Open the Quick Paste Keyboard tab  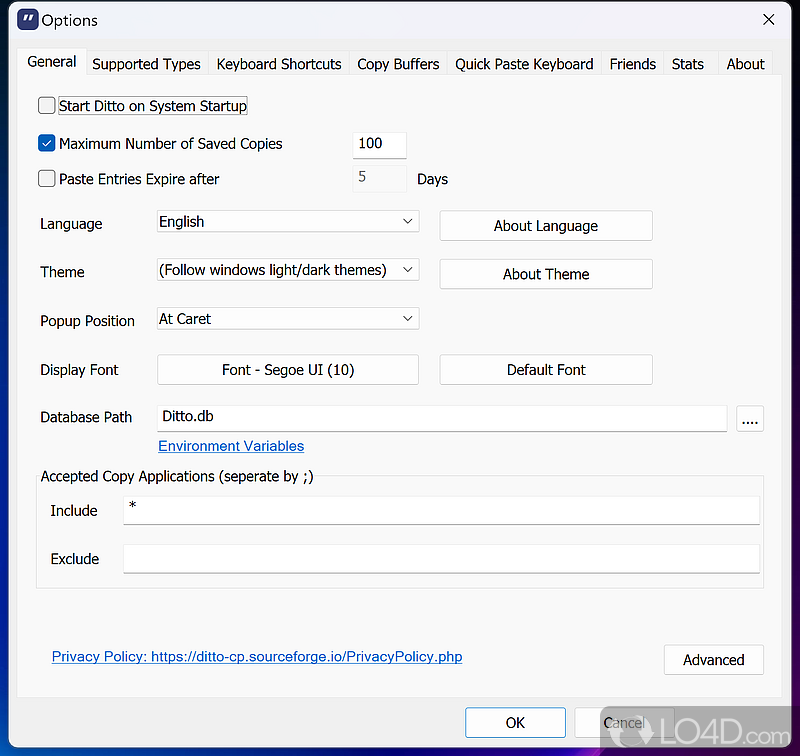click(x=523, y=63)
